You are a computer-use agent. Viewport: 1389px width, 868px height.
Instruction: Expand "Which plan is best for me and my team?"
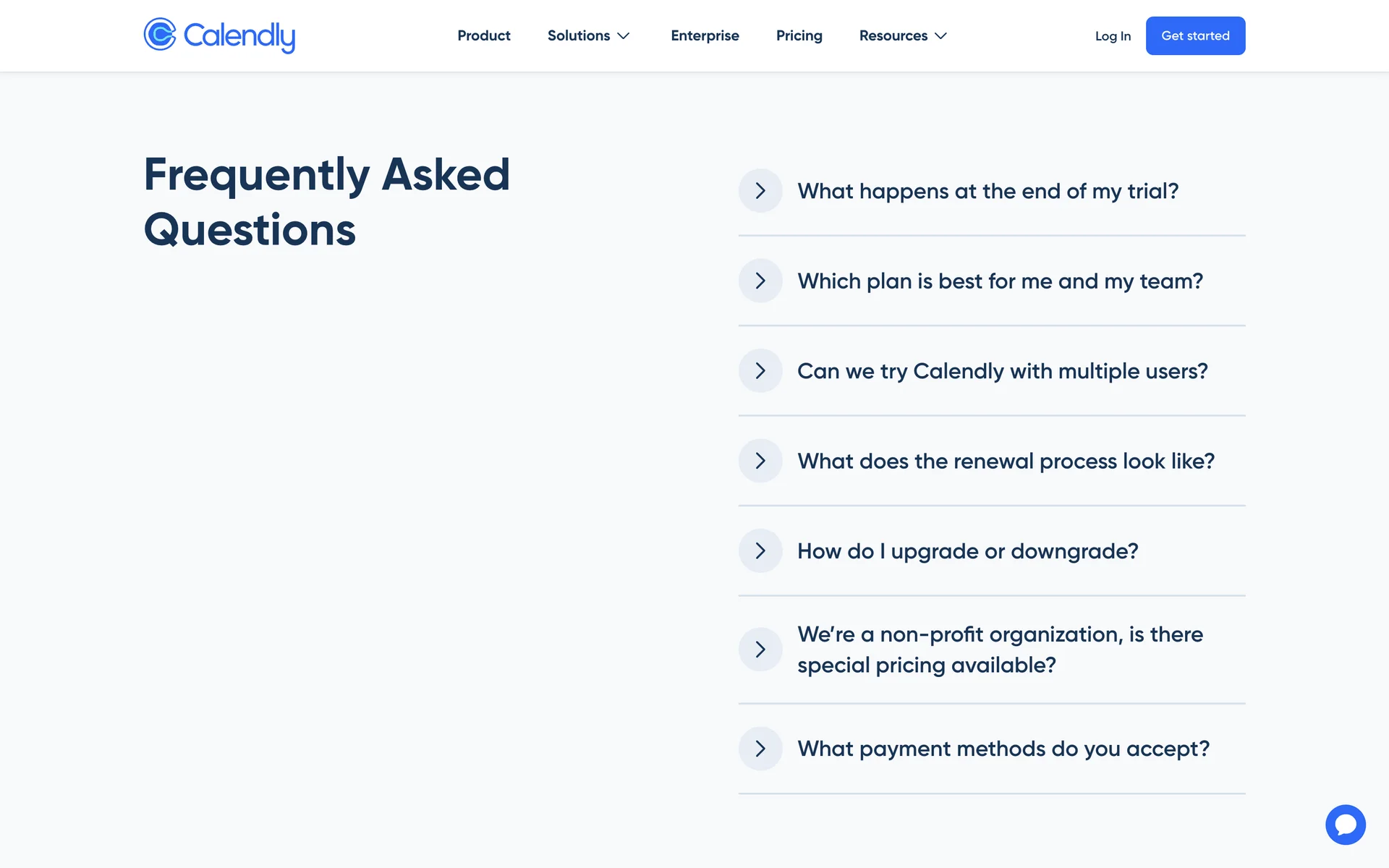(x=999, y=281)
